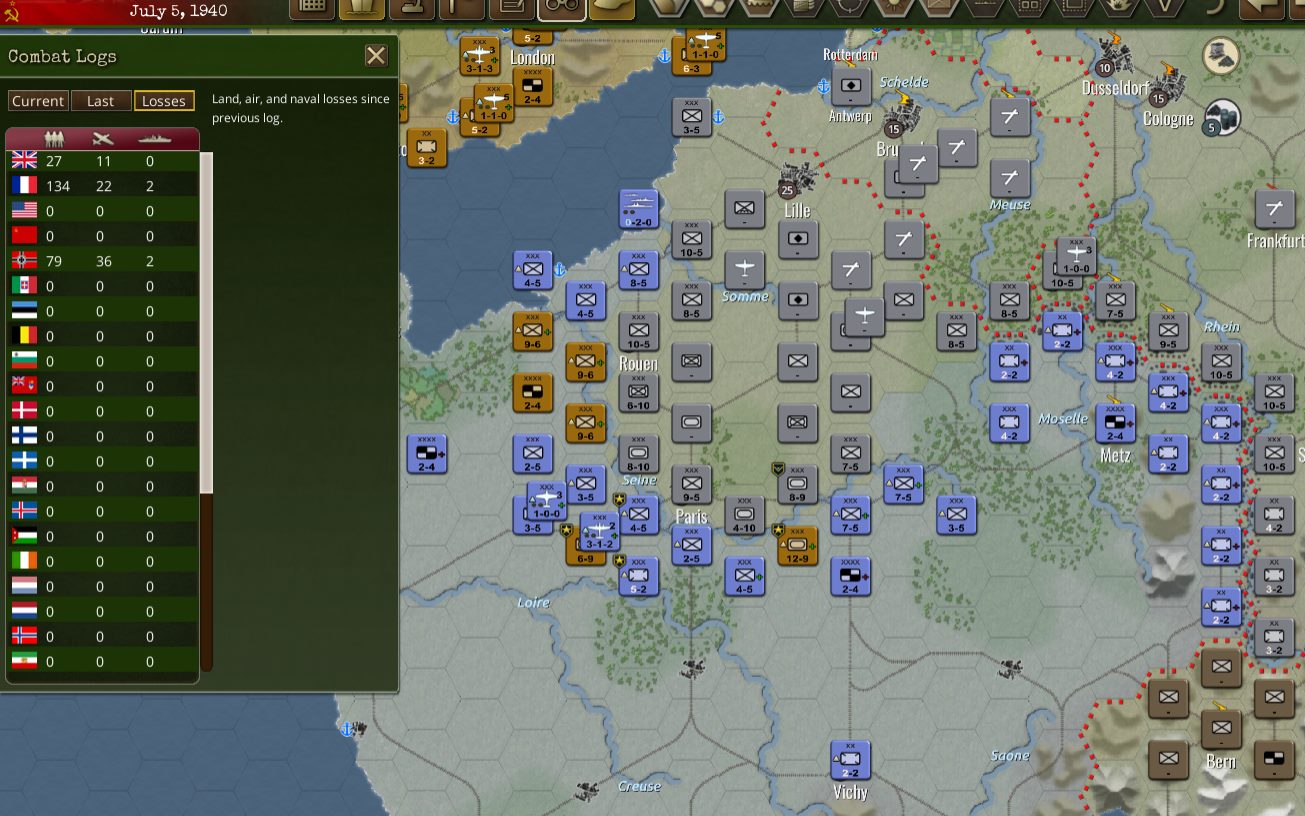
Task: Click the losses list scrollbar thumb
Action: point(207,322)
